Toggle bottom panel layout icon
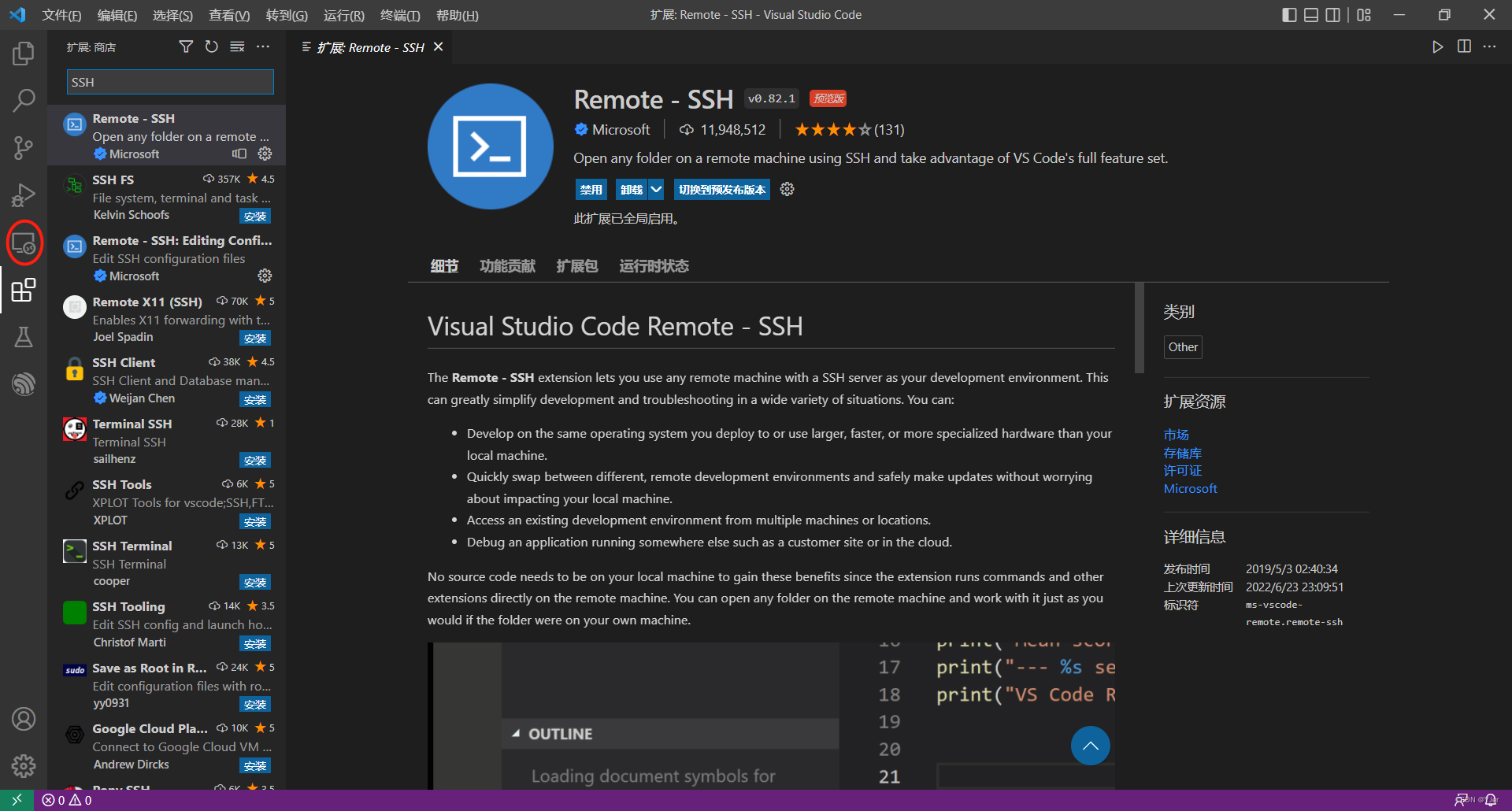This screenshot has width=1512, height=811. [1311, 15]
